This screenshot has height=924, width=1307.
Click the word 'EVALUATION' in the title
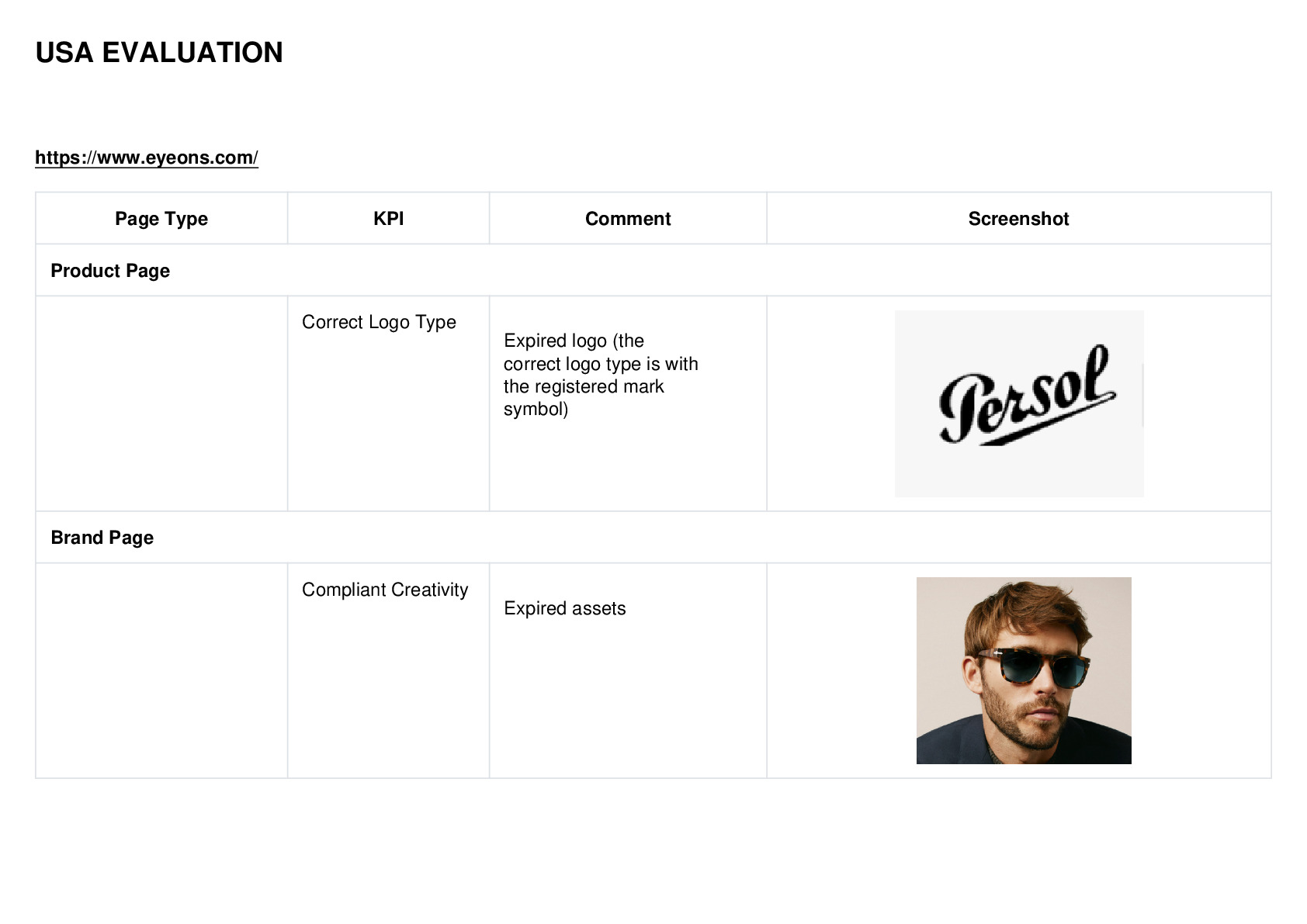(192, 53)
